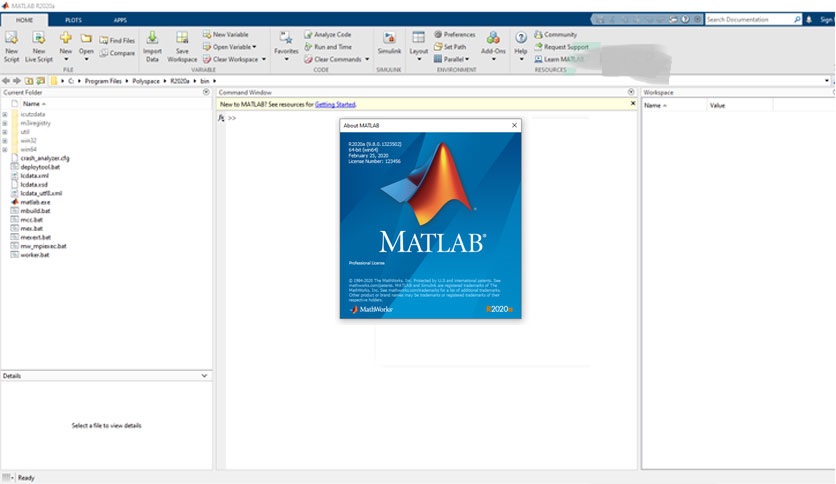Click the Getting Started link
This screenshot has width=836, height=484.
pyautogui.click(x=335, y=104)
